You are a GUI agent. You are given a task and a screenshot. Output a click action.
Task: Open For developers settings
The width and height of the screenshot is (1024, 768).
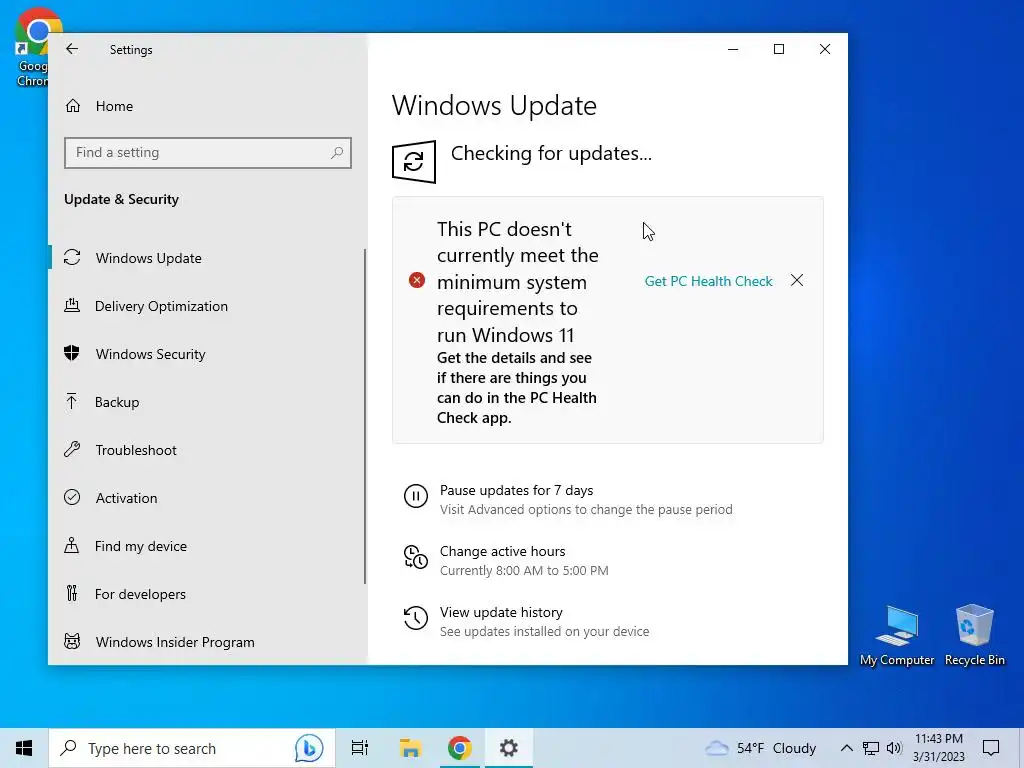pyautogui.click(x=206, y=594)
